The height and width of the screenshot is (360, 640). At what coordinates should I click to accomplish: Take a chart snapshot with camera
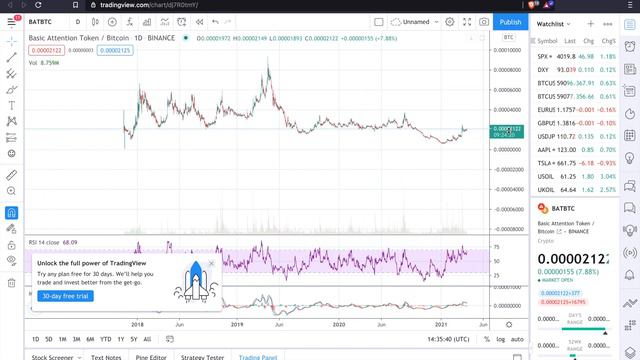coord(484,22)
